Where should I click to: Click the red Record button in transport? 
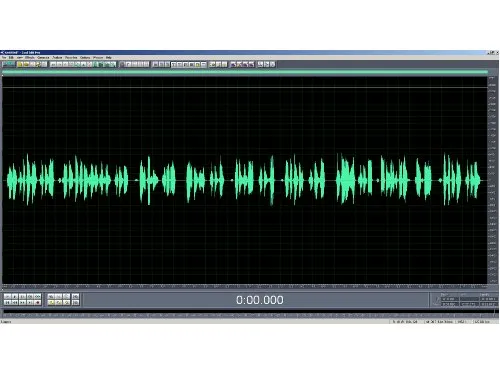37,302
